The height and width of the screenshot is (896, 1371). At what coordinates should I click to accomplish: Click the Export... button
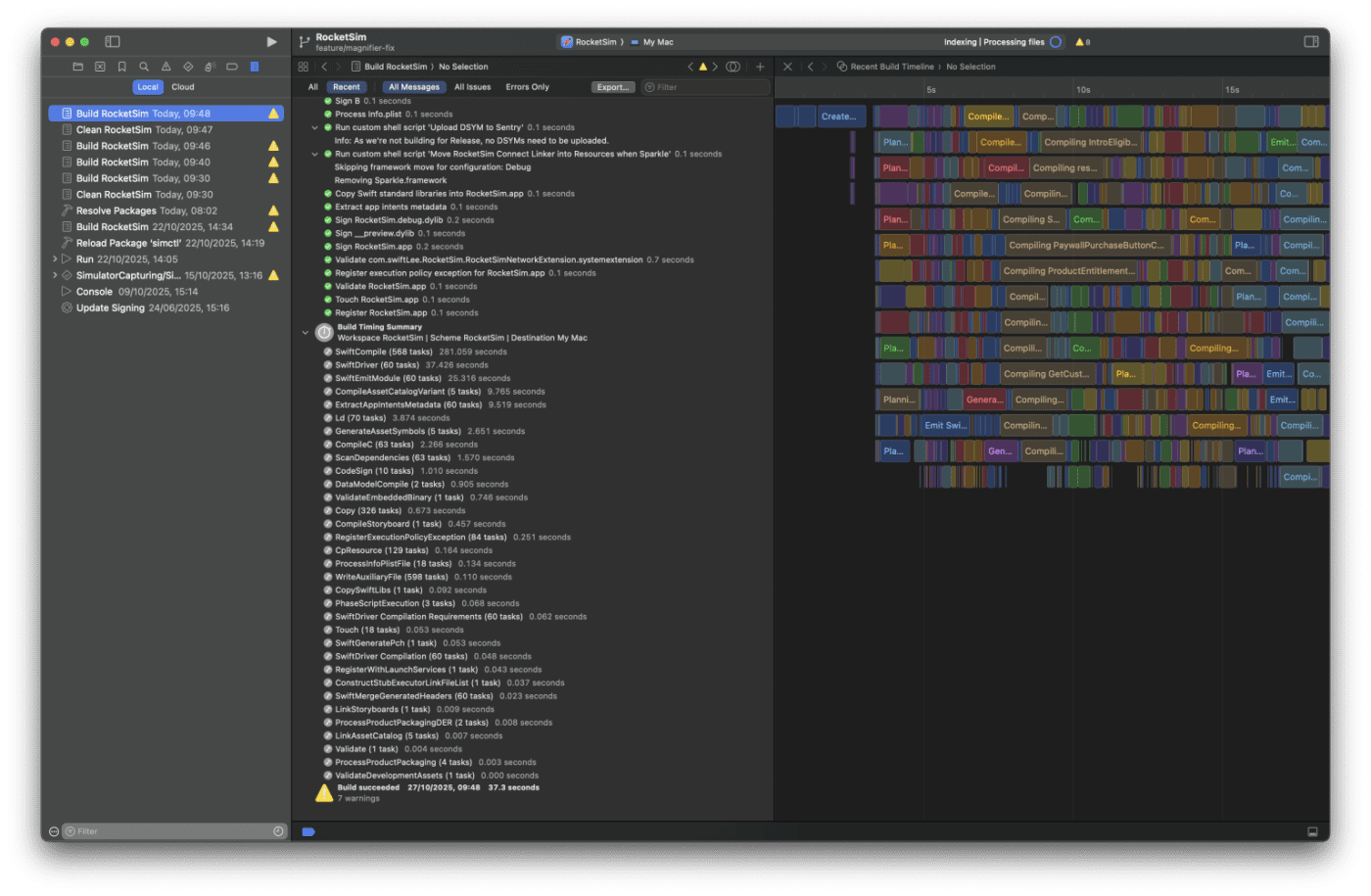coord(612,87)
